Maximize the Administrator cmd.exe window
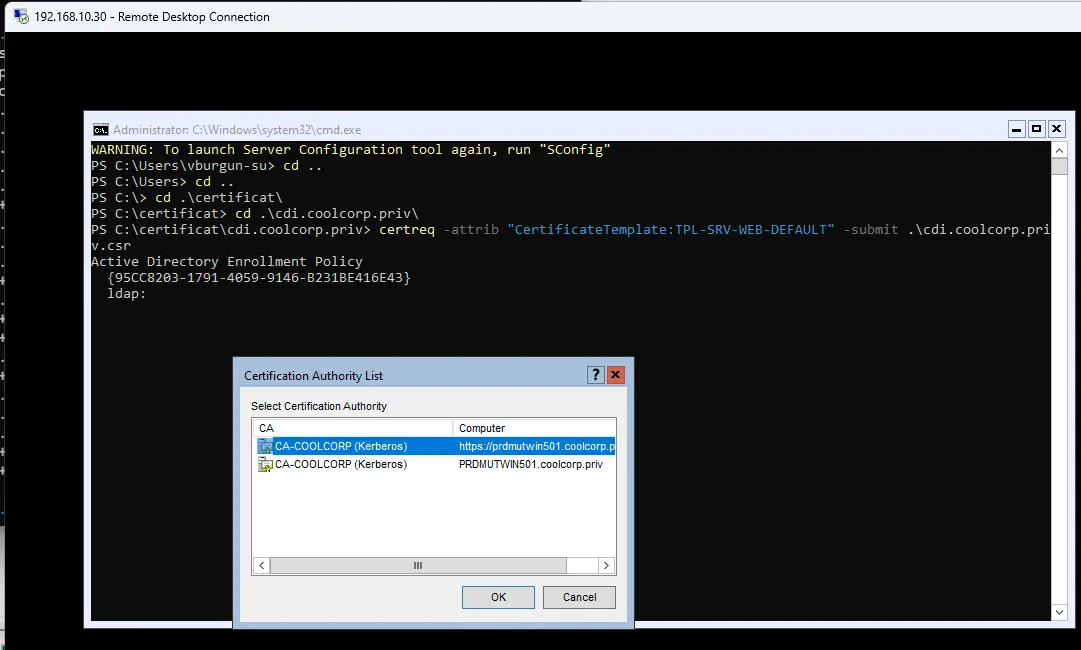The image size is (1081, 650). [x=1037, y=129]
